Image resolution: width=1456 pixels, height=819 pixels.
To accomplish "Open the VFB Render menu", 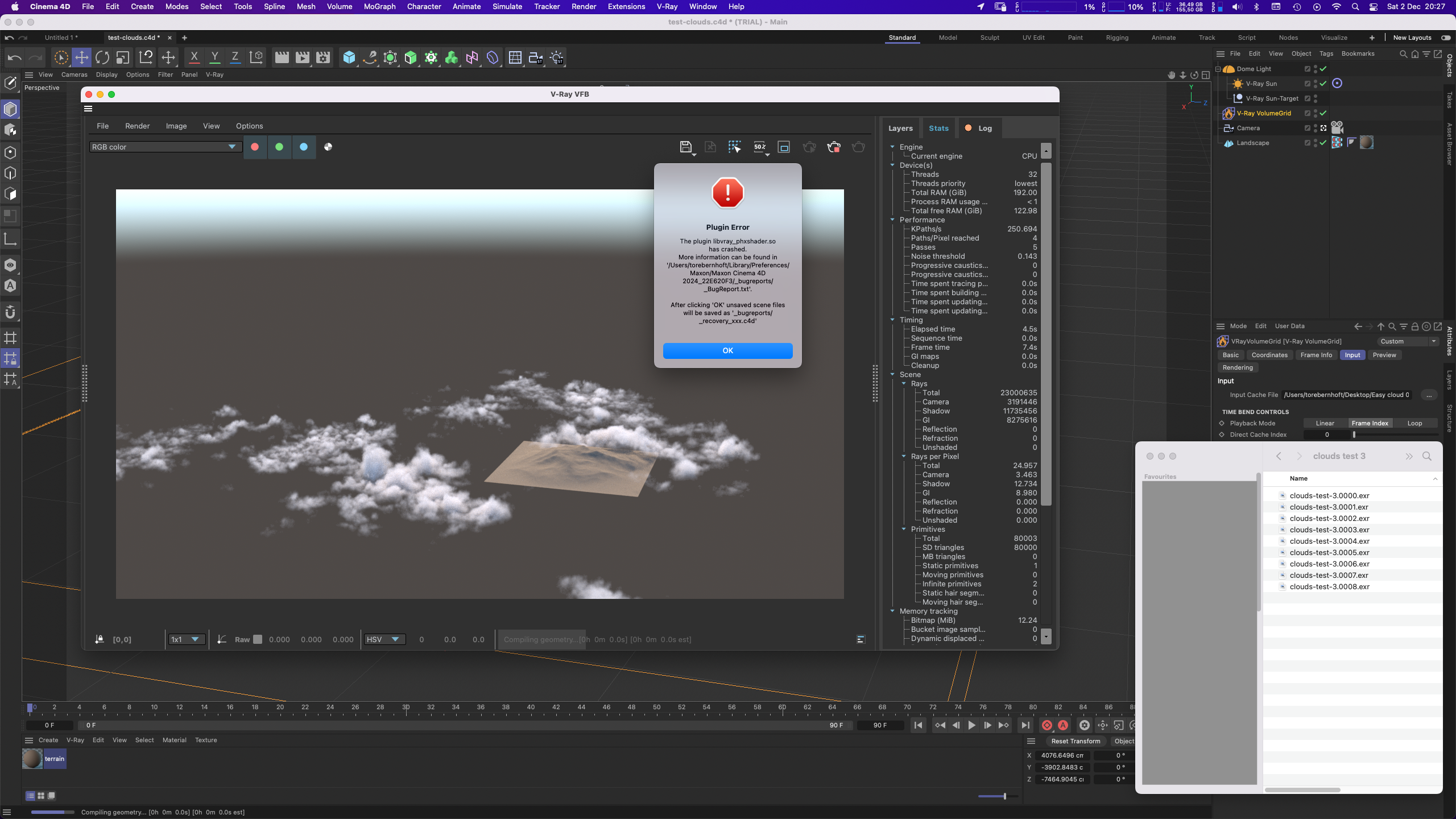I will tap(138, 126).
